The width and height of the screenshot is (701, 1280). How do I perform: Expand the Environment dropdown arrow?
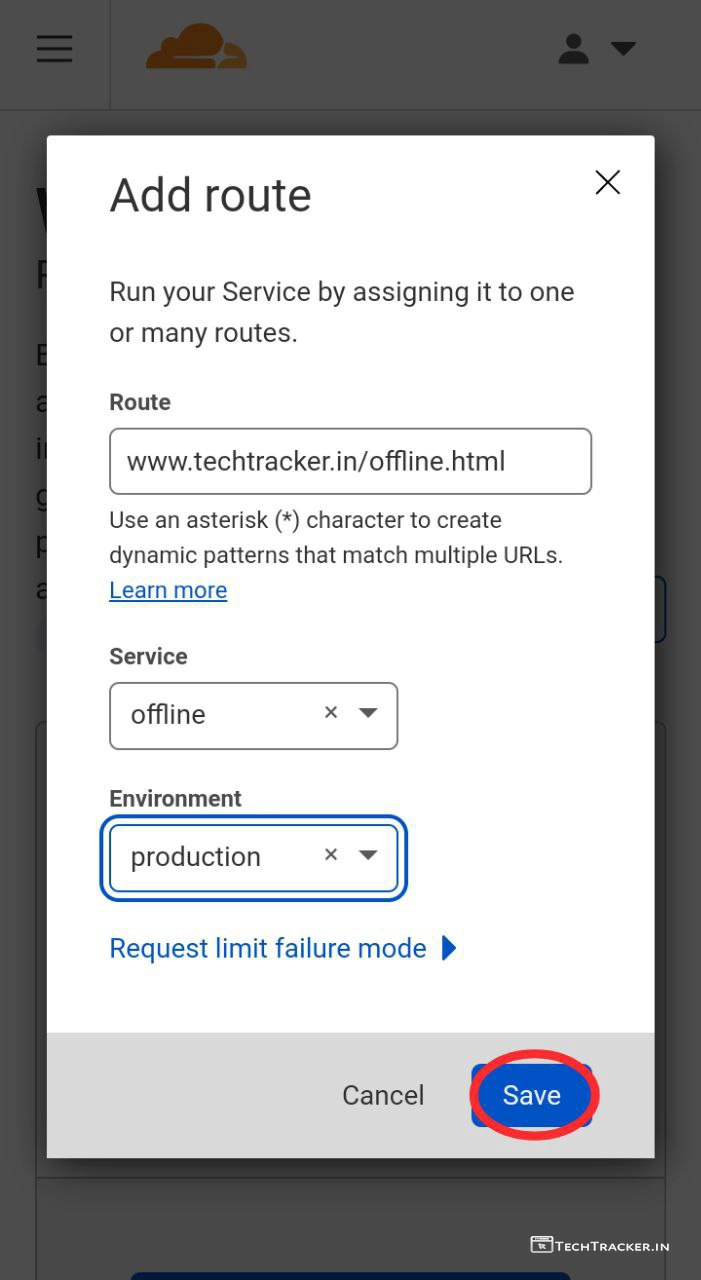pyautogui.click(x=368, y=855)
